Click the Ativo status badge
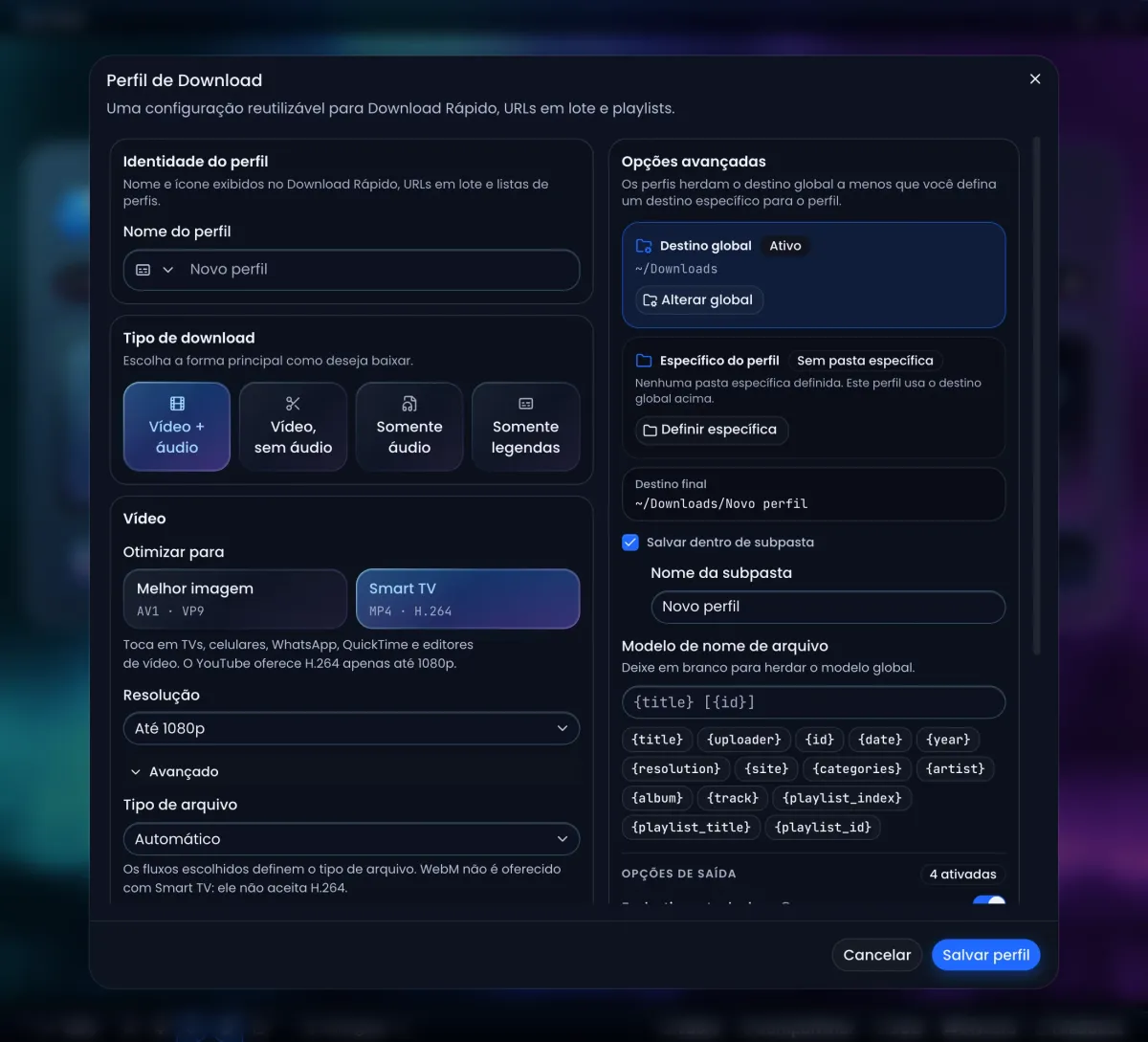Image resolution: width=1148 pixels, height=1042 pixels. coord(785,246)
